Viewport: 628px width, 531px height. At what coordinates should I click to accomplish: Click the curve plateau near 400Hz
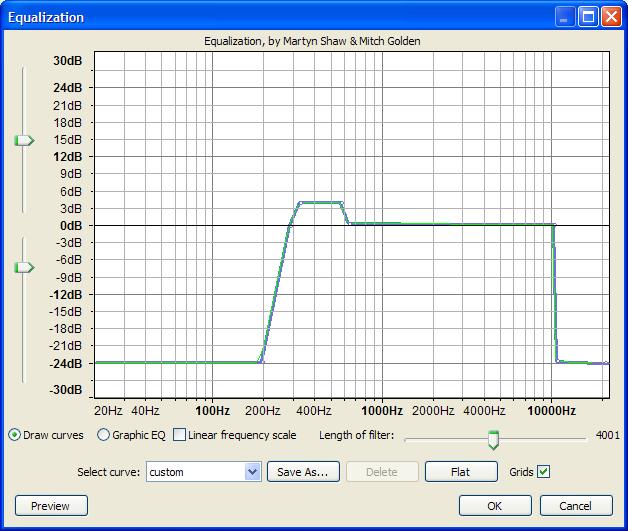click(x=320, y=202)
